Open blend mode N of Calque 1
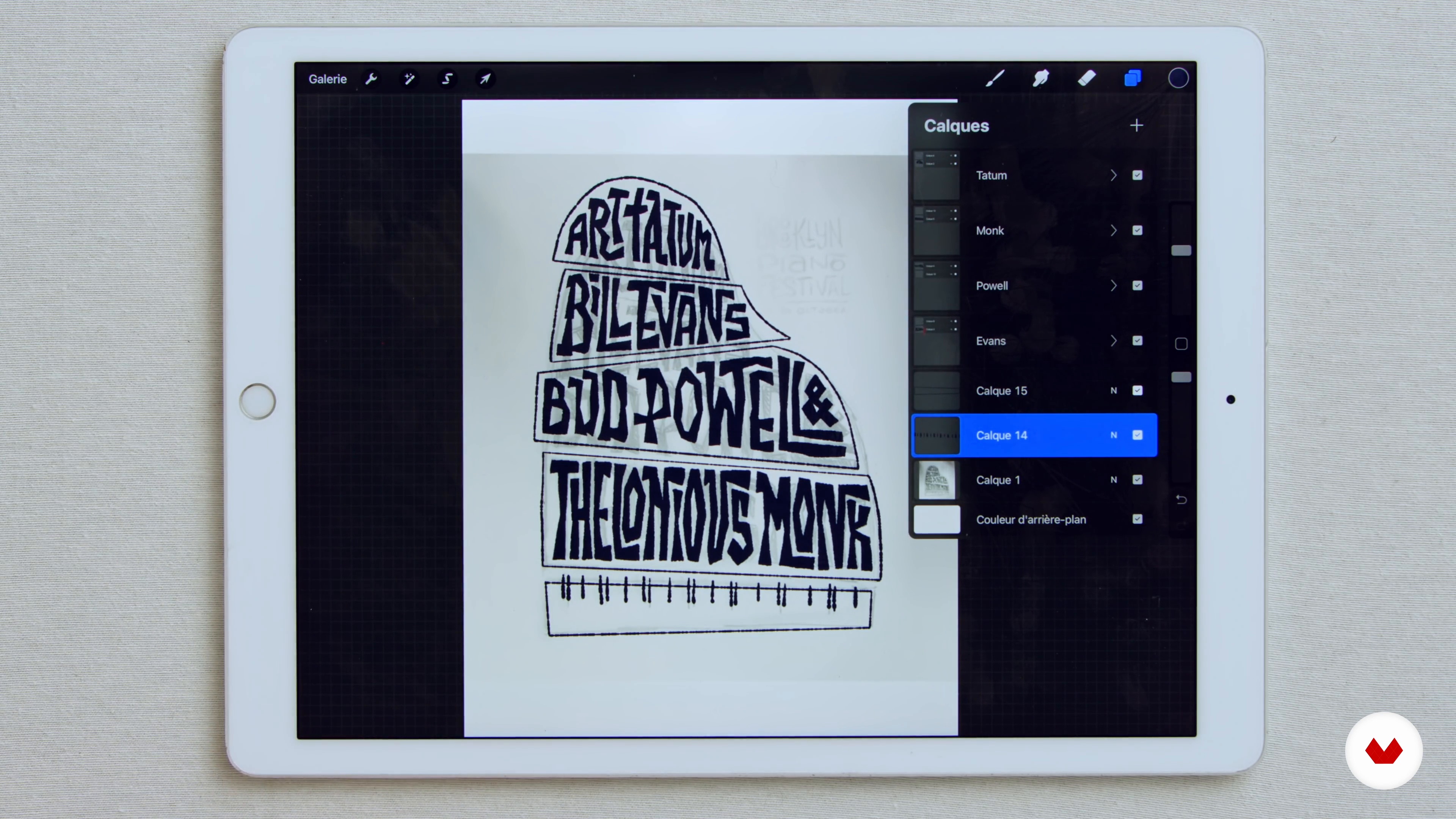Viewport: 1456px width, 819px height. tap(1114, 480)
